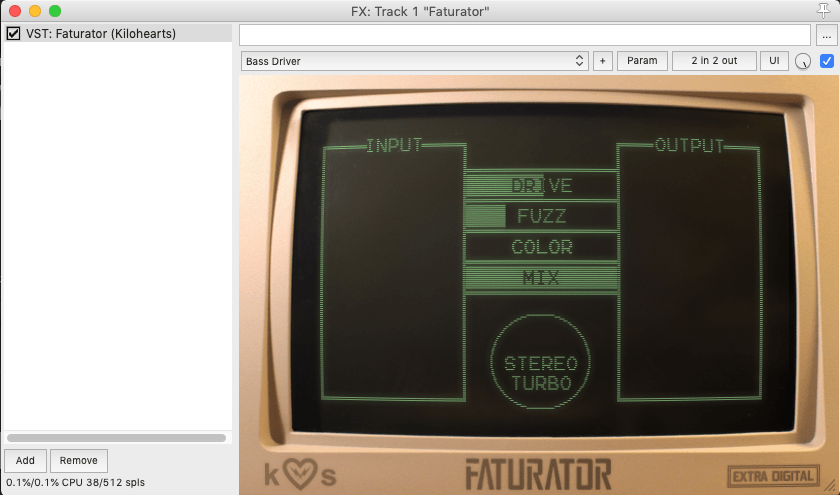Adjust the FUZZ slider
840x495 pixels.
541,216
